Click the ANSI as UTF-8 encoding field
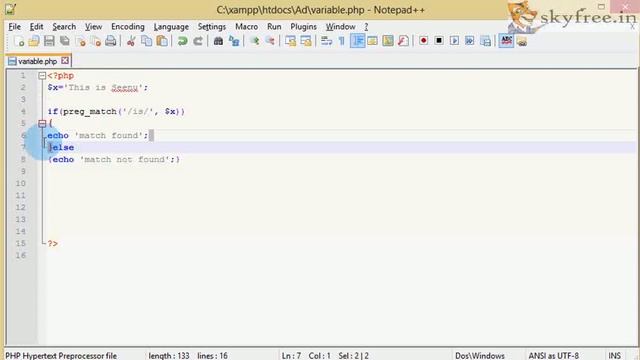640x360 pixels. point(553,356)
